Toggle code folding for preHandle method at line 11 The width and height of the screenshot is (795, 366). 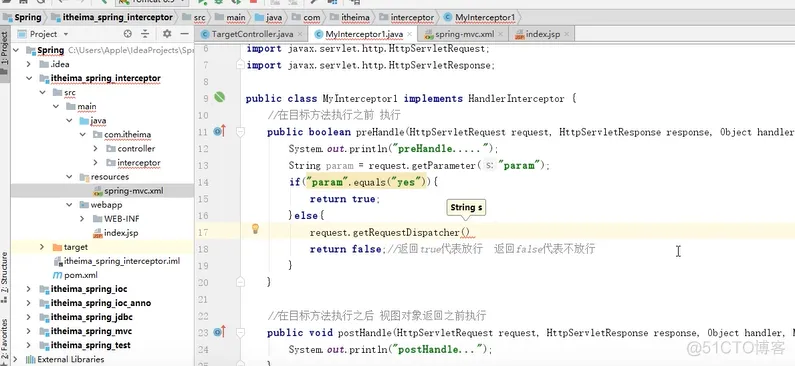240,132
